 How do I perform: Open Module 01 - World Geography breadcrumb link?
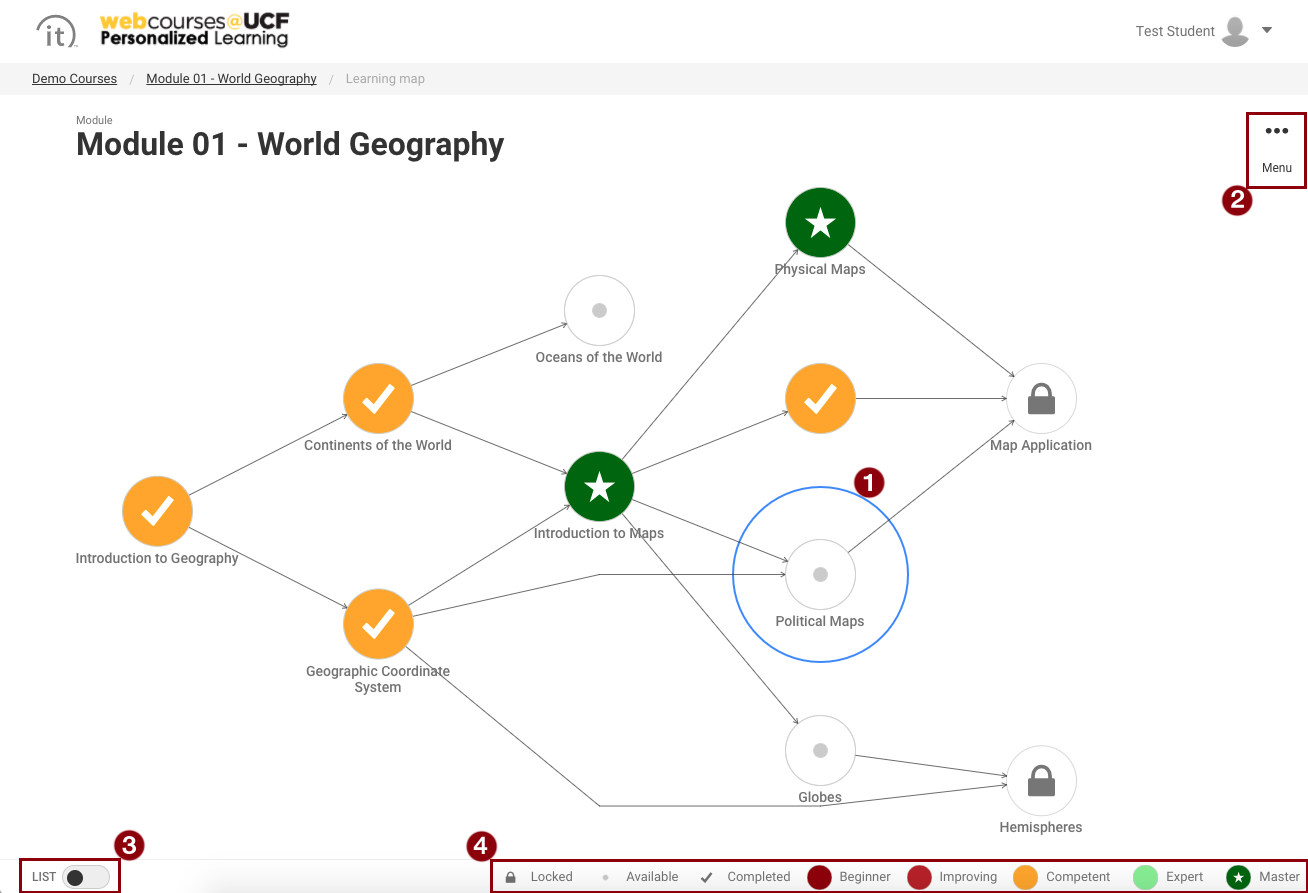(231, 78)
